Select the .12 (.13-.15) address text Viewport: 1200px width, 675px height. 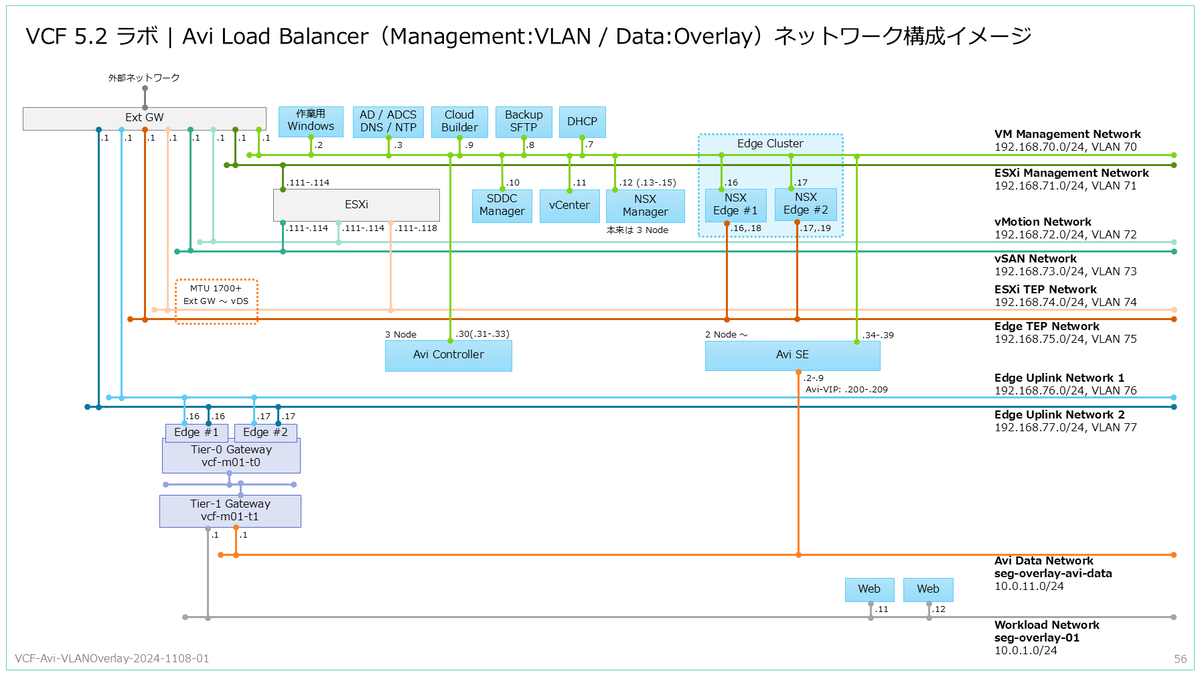(x=648, y=182)
